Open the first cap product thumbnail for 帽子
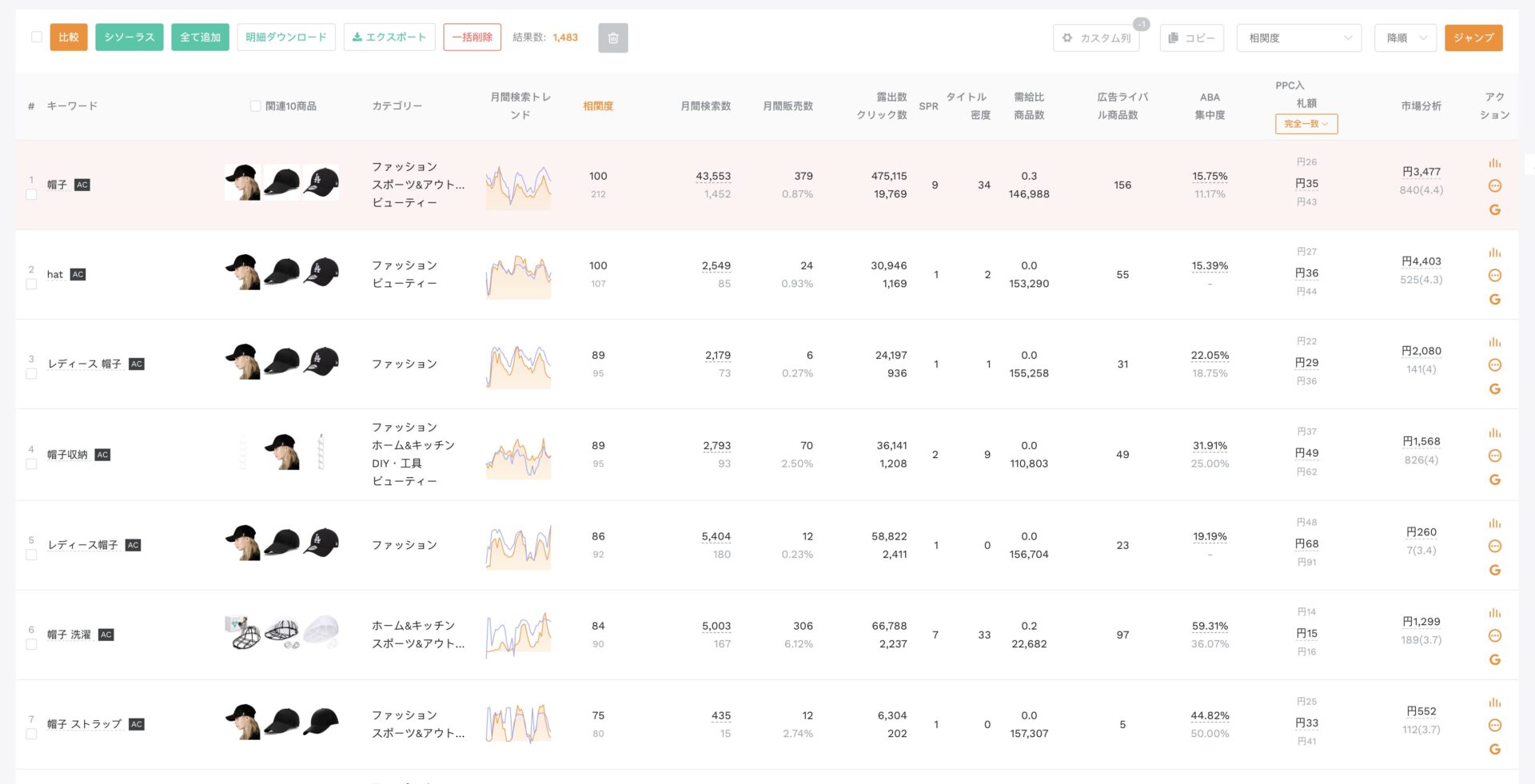 (241, 182)
